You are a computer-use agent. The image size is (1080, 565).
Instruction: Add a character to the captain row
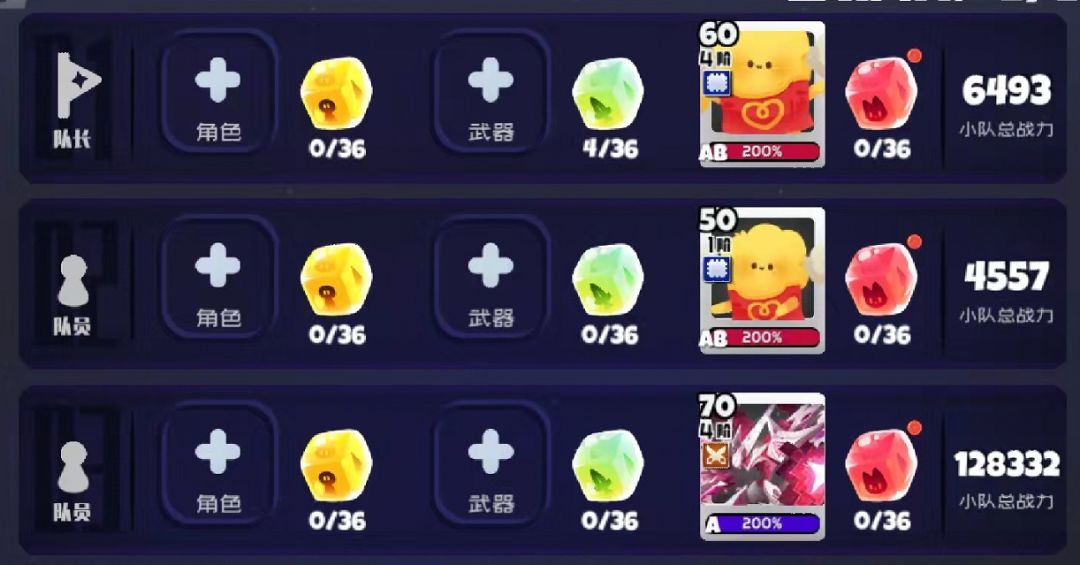point(218,92)
